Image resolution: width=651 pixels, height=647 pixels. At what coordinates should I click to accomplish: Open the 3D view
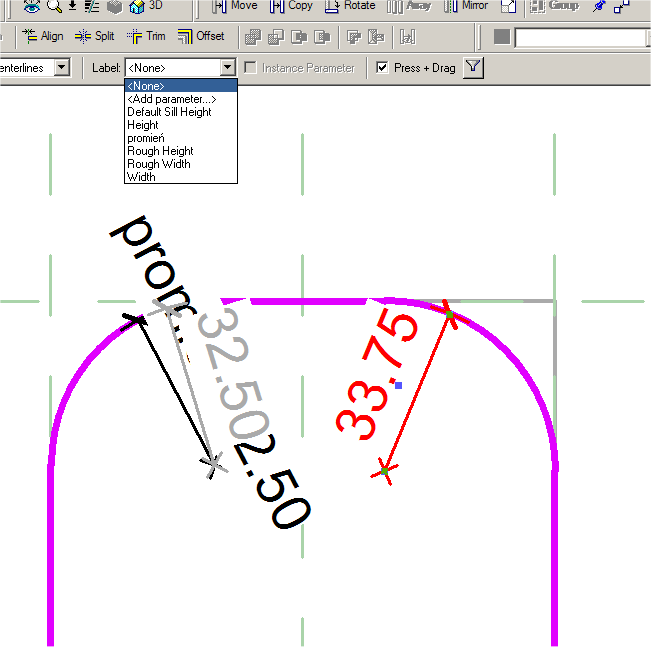[146, 6]
